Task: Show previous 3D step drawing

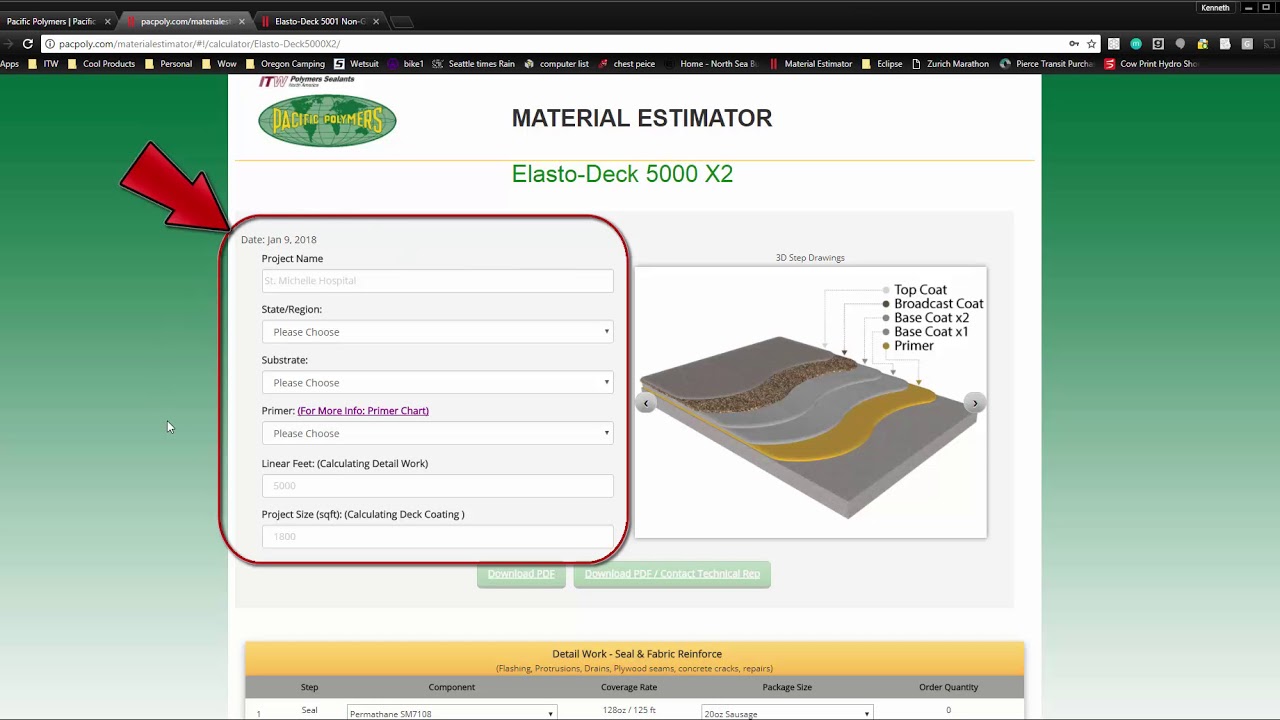Action: point(646,403)
